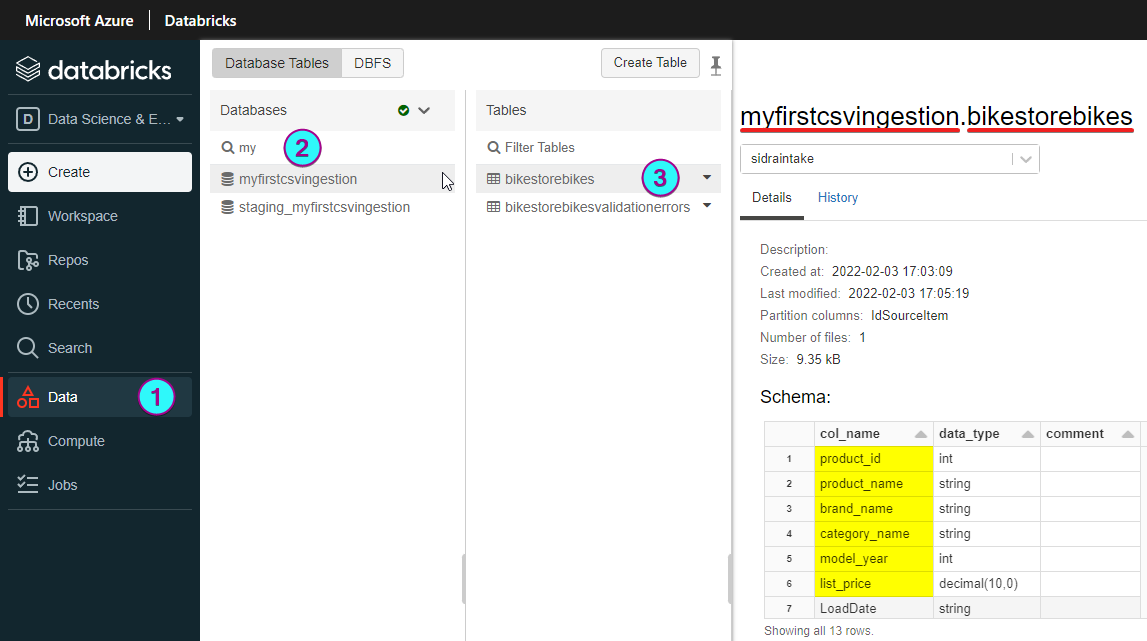Image resolution: width=1147 pixels, height=641 pixels.
Task: Click the Databricks logo icon
Action: 28,70
